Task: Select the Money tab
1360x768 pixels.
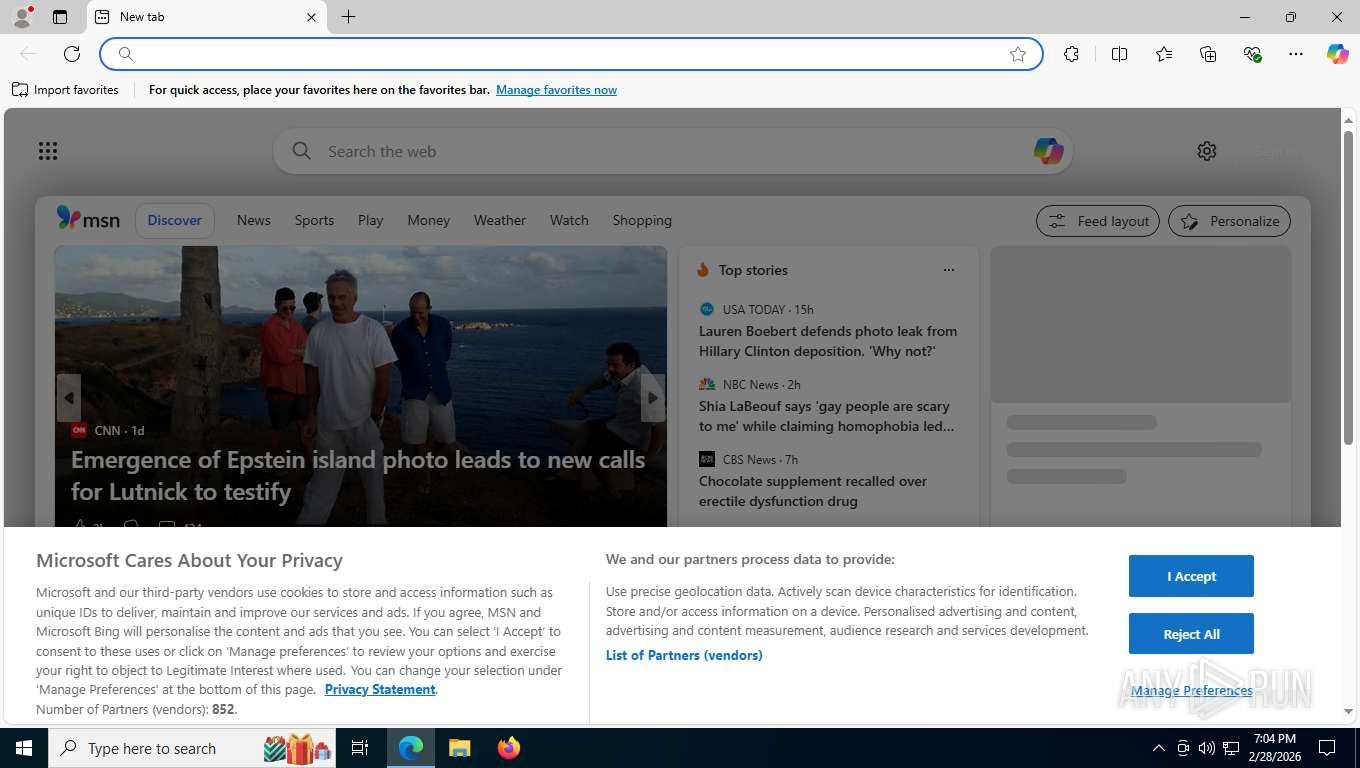Action: (428, 220)
